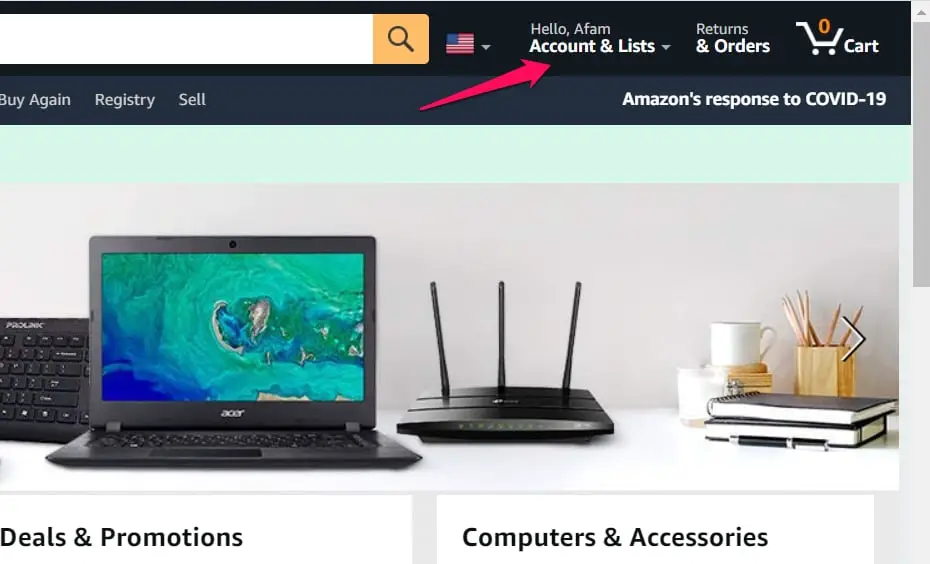Image resolution: width=930 pixels, height=564 pixels.
Task: Click inside the search text field
Action: point(186,39)
